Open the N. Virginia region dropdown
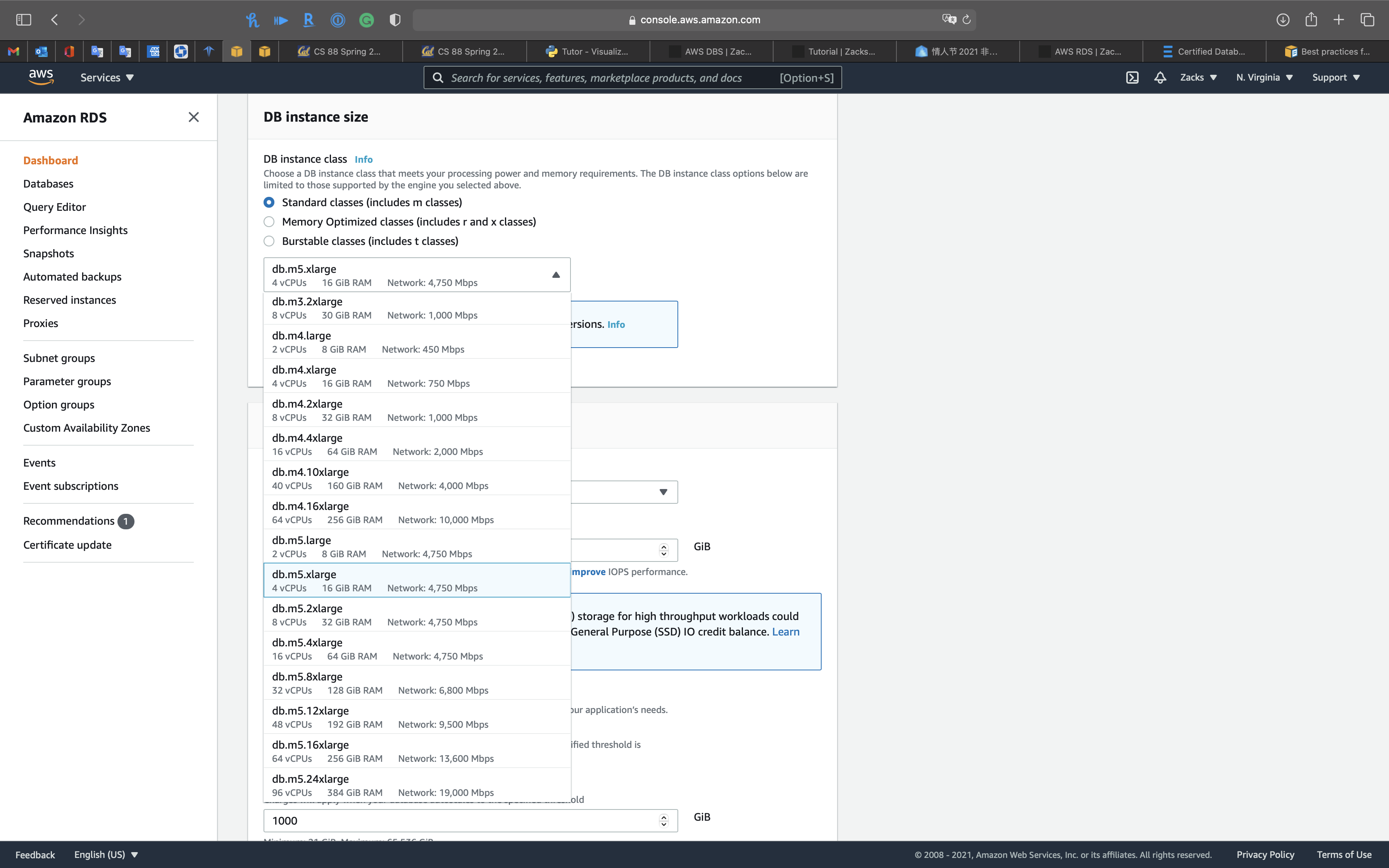Screen dimensions: 1389x868 coord(1264,77)
